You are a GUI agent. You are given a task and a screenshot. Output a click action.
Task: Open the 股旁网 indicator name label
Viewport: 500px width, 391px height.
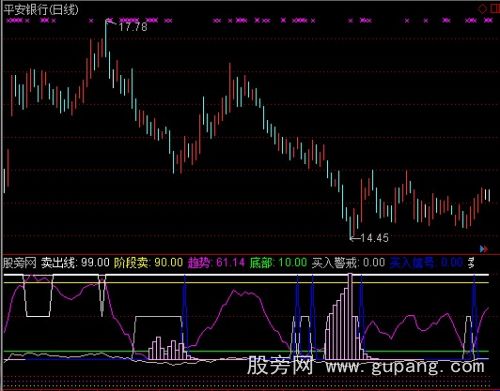19,263
